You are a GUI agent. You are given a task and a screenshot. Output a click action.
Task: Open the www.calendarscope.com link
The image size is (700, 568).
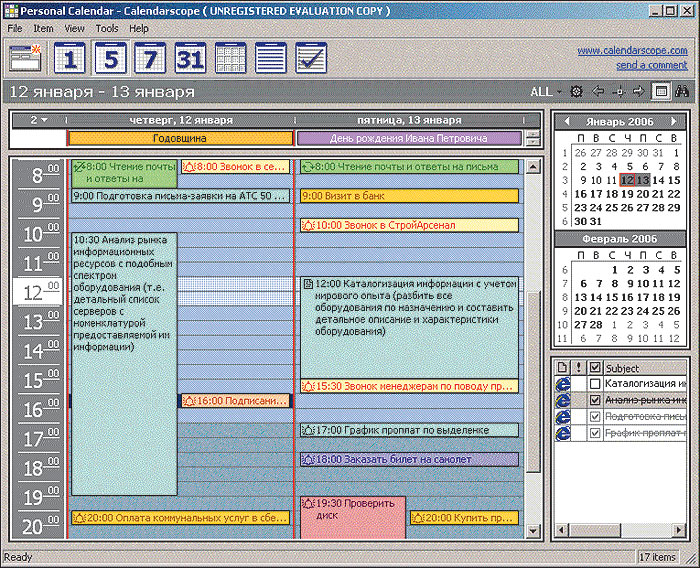(x=632, y=50)
